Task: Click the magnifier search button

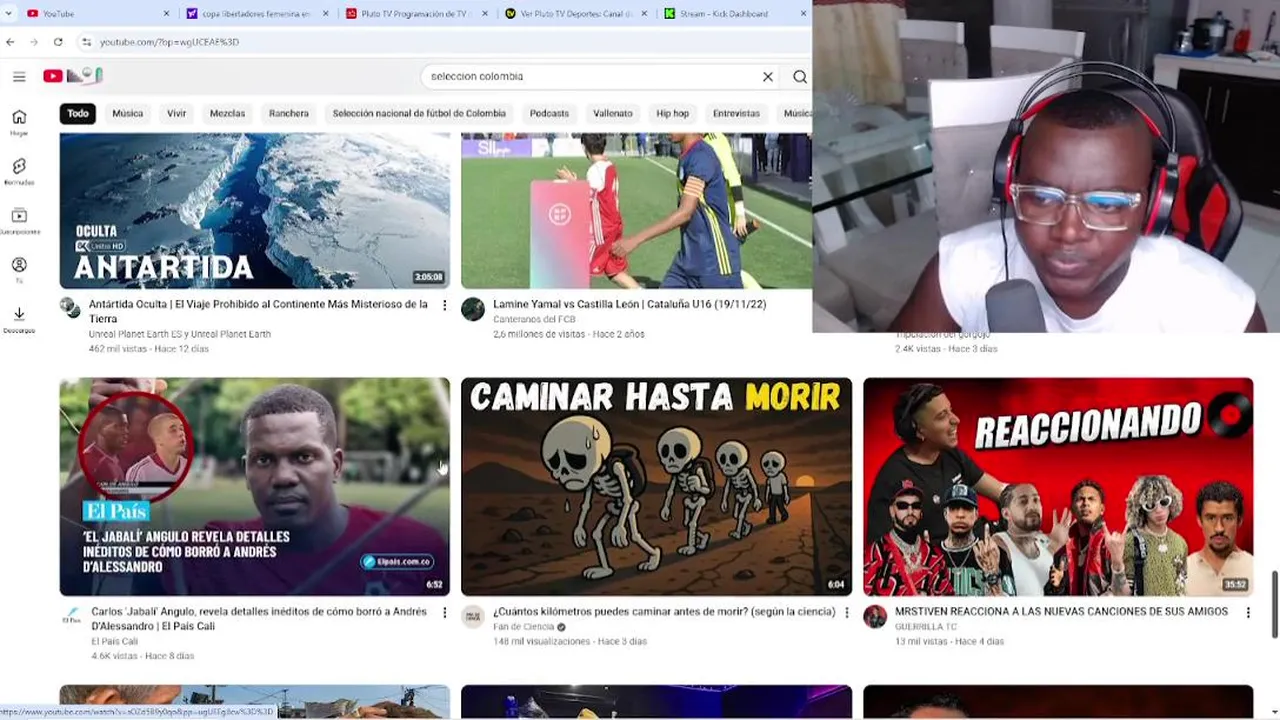Action: (x=800, y=76)
